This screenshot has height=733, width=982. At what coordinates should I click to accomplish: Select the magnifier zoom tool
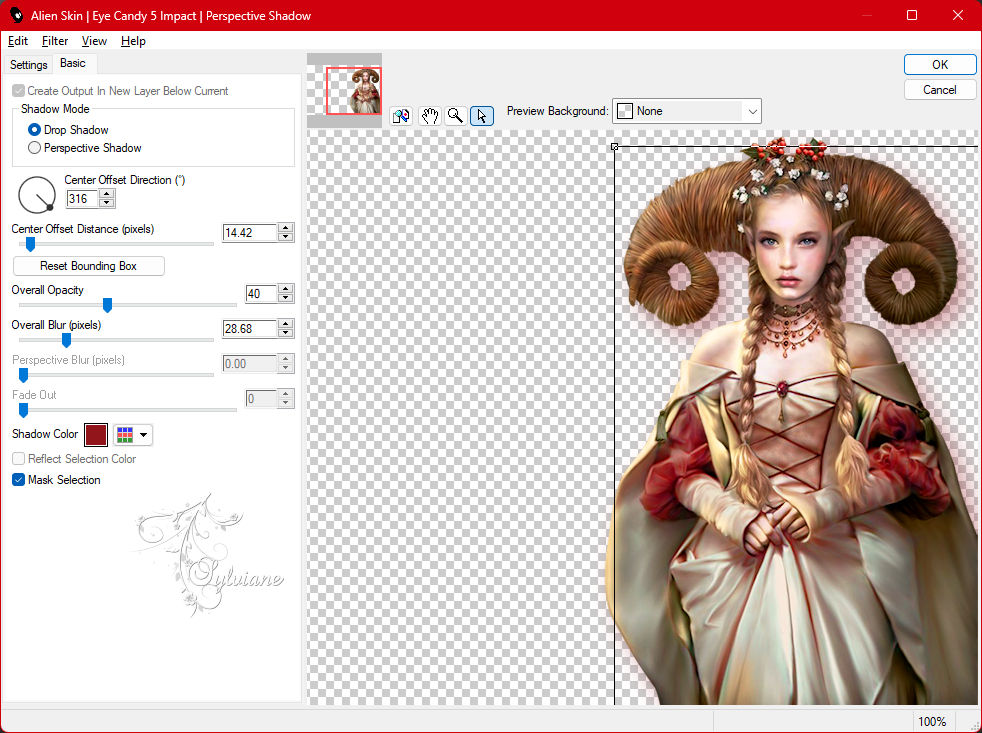click(x=455, y=116)
